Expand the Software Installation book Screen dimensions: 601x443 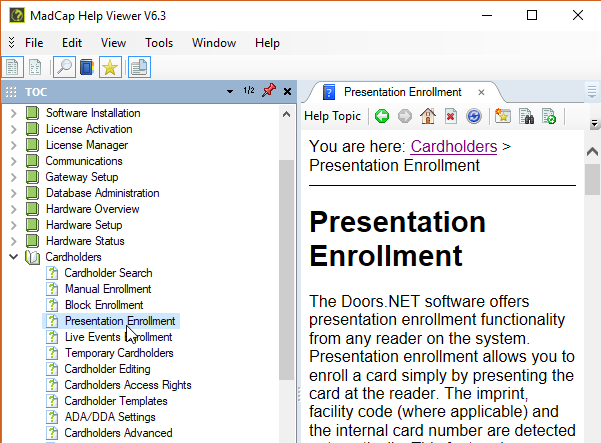[x=13, y=113]
